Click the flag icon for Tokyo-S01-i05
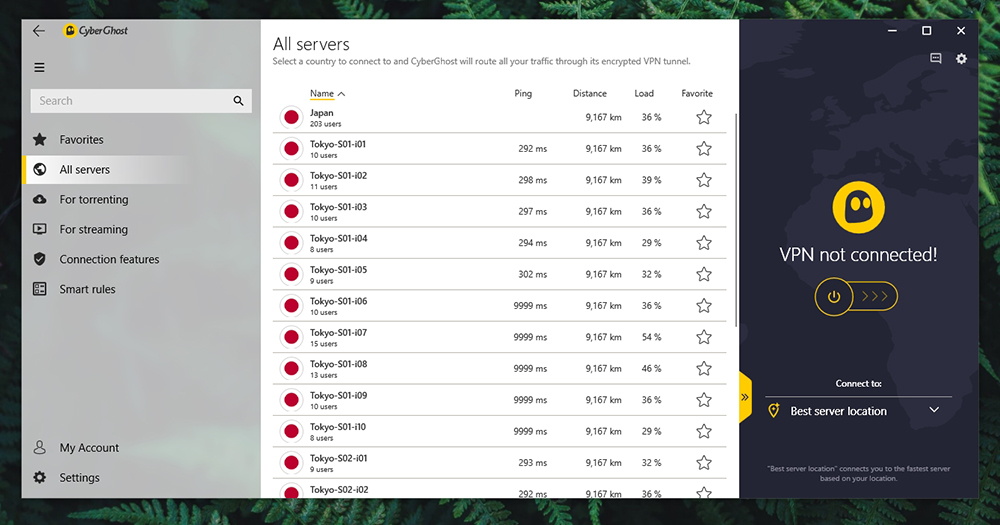Image resolution: width=1000 pixels, height=525 pixels. (291, 274)
